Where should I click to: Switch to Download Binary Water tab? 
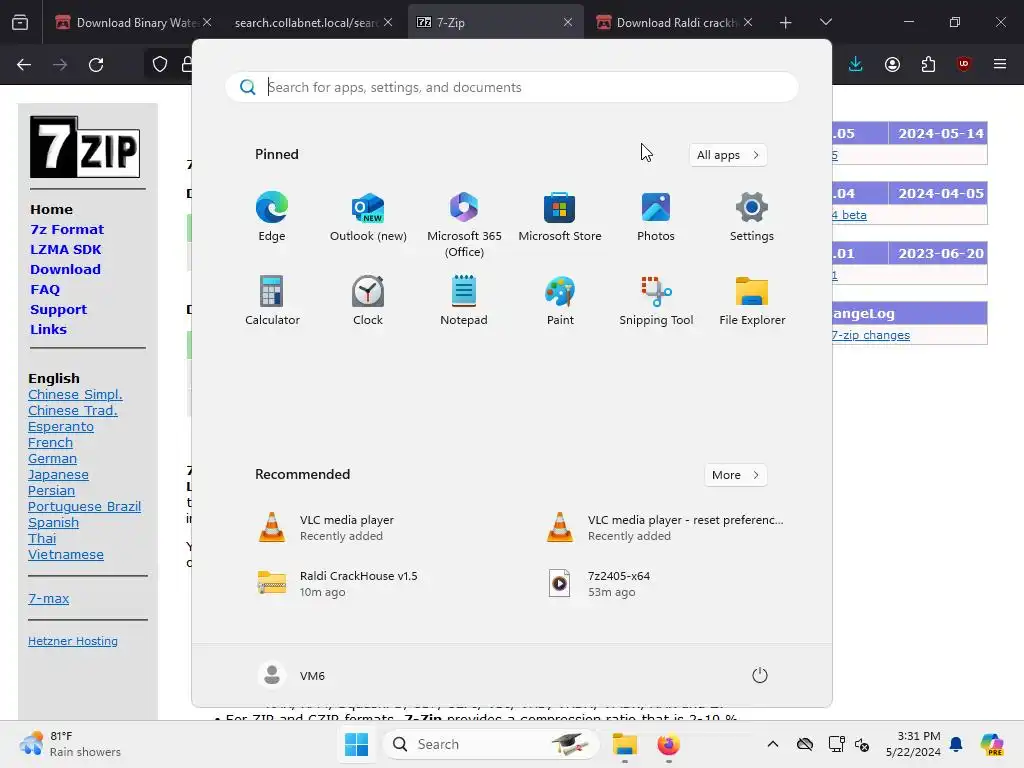(x=133, y=22)
